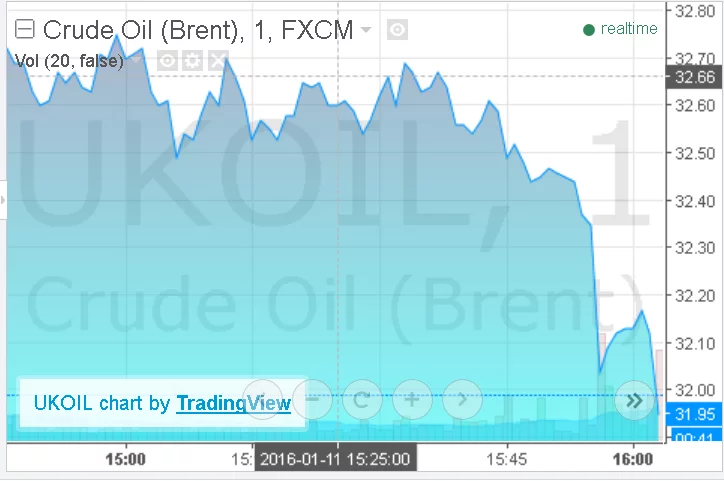This screenshot has width=724, height=481.
Task: Jump to latest bar with double-arrow button
Action: tap(633, 401)
